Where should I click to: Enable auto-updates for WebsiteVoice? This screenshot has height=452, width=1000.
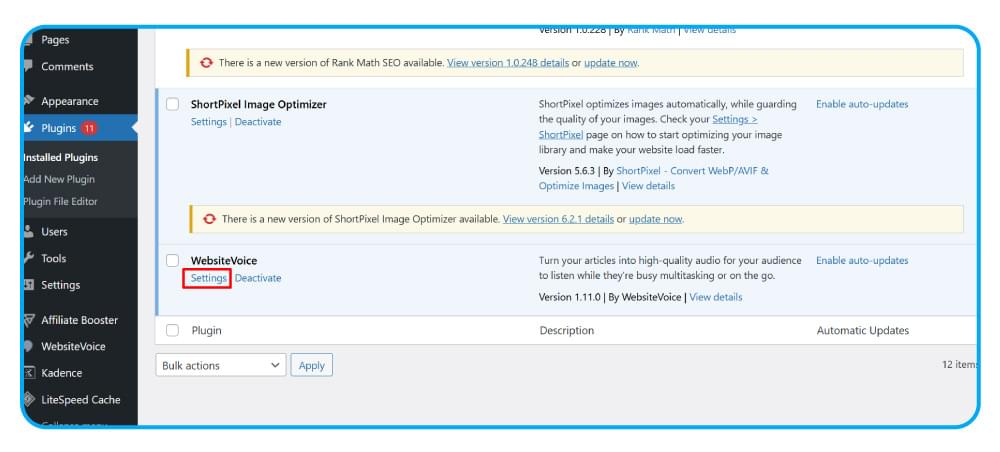pos(862,260)
